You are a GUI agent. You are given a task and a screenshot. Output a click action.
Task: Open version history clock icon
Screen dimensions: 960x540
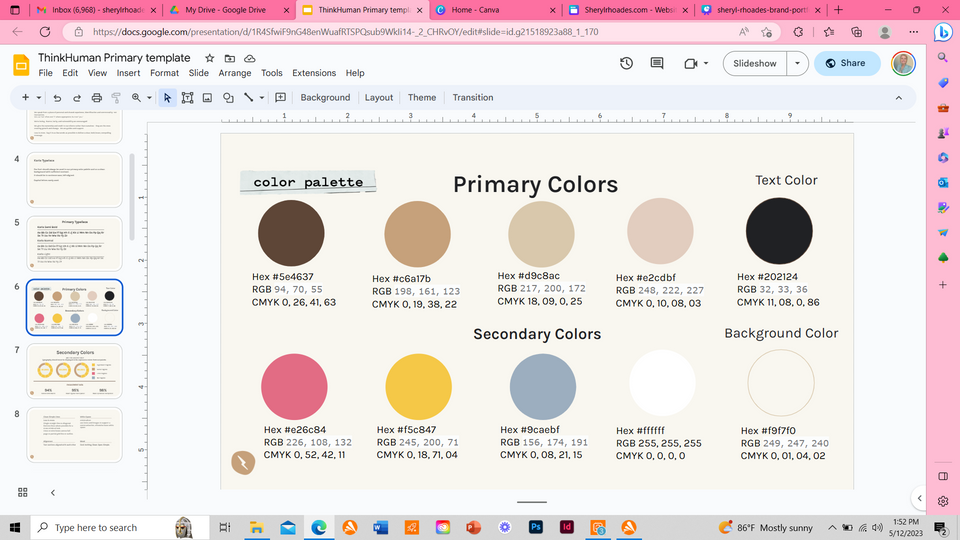[x=626, y=63]
